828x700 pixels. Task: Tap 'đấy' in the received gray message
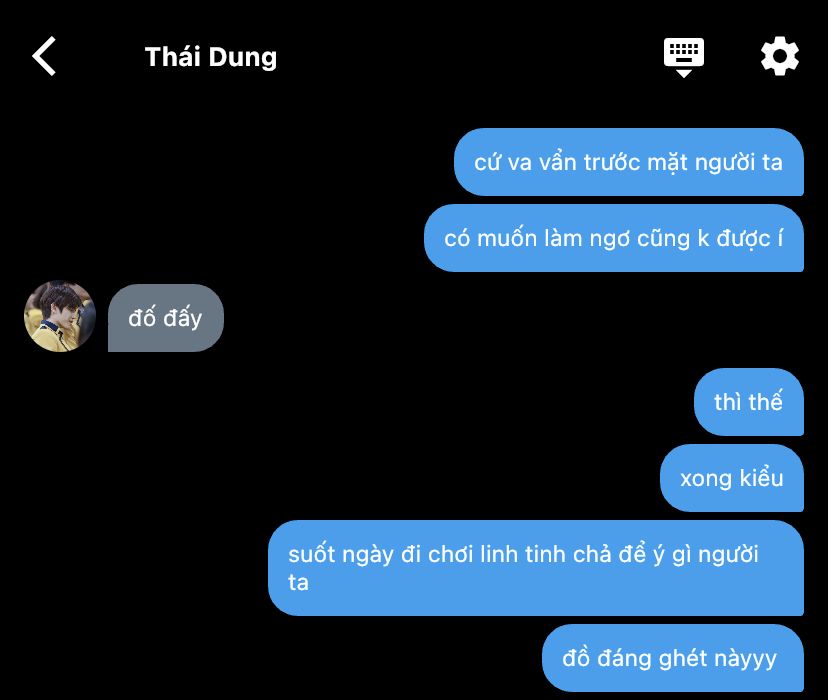[183, 318]
